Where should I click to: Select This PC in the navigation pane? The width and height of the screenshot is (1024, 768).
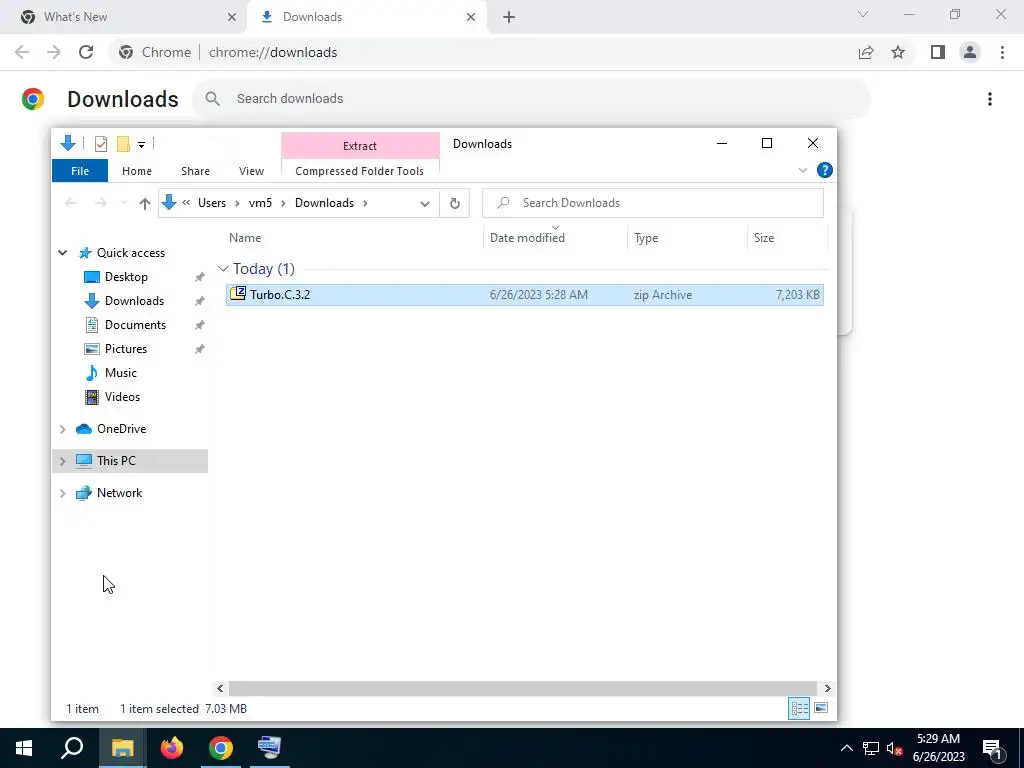pos(116,461)
